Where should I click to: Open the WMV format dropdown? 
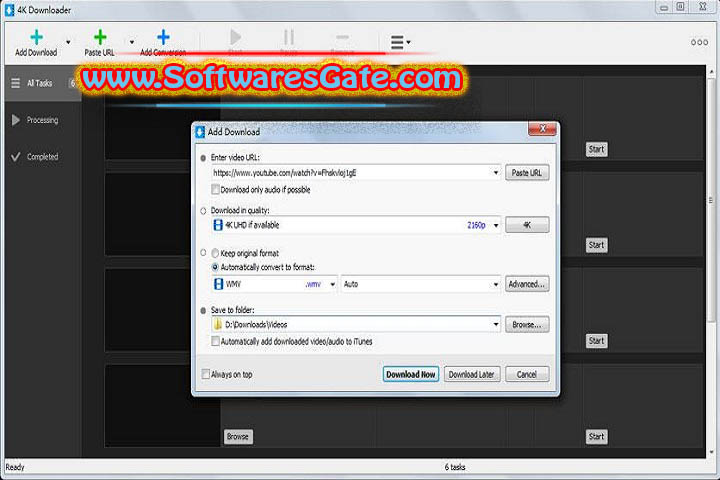click(x=332, y=284)
